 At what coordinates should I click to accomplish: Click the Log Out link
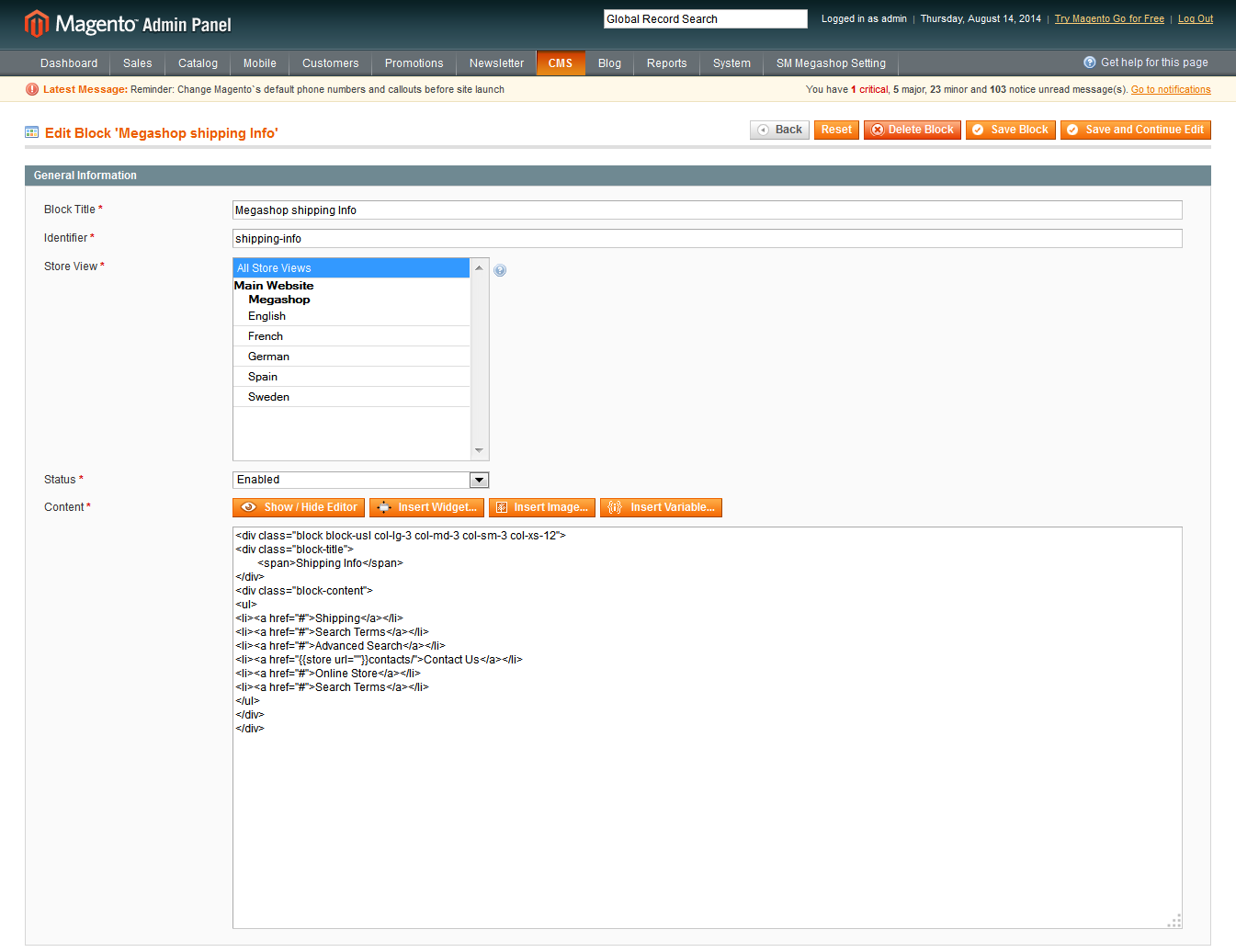coord(1196,18)
